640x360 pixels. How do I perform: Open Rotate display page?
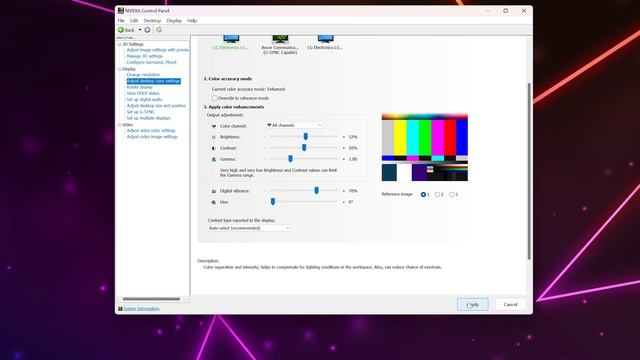[140, 87]
